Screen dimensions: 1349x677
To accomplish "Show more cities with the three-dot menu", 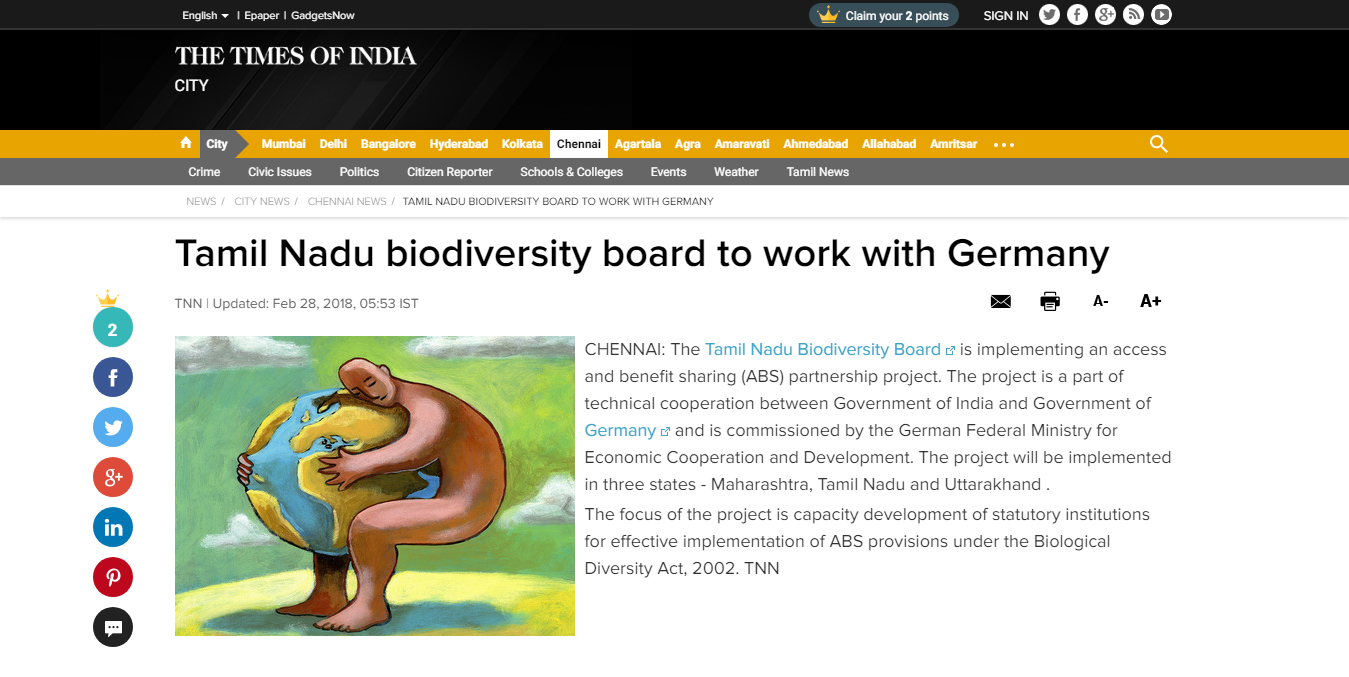I will pos(1004,145).
